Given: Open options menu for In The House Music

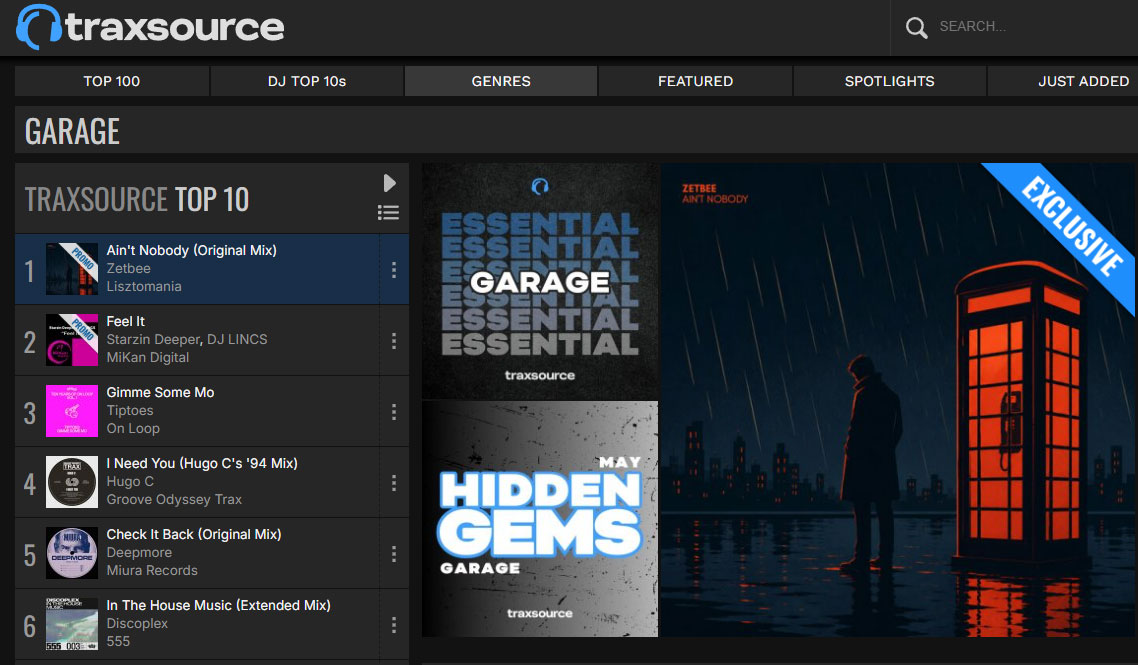Looking at the screenshot, I should [394, 625].
